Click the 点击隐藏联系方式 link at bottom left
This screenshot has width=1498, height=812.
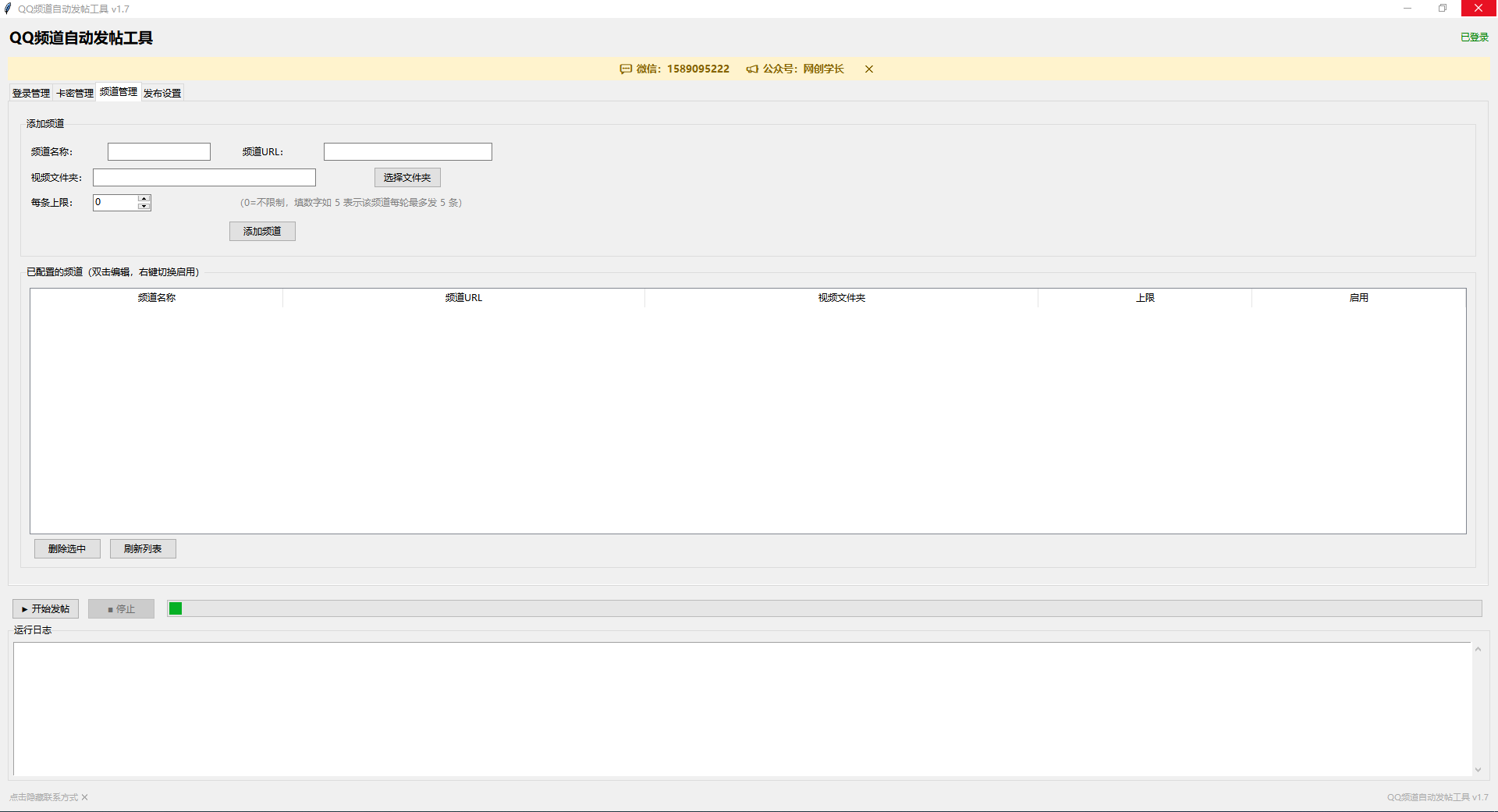pyautogui.click(x=48, y=797)
